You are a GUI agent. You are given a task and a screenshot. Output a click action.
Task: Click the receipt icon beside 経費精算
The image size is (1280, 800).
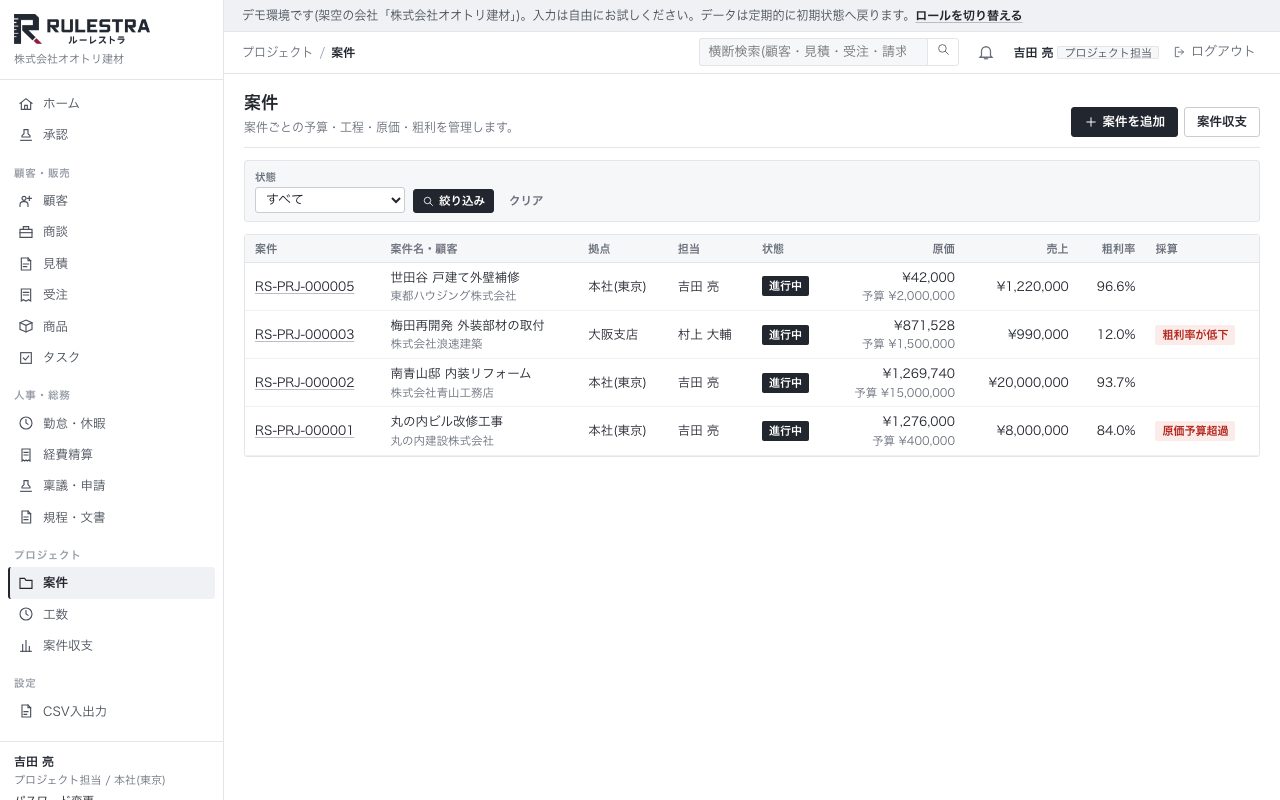[x=26, y=455]
